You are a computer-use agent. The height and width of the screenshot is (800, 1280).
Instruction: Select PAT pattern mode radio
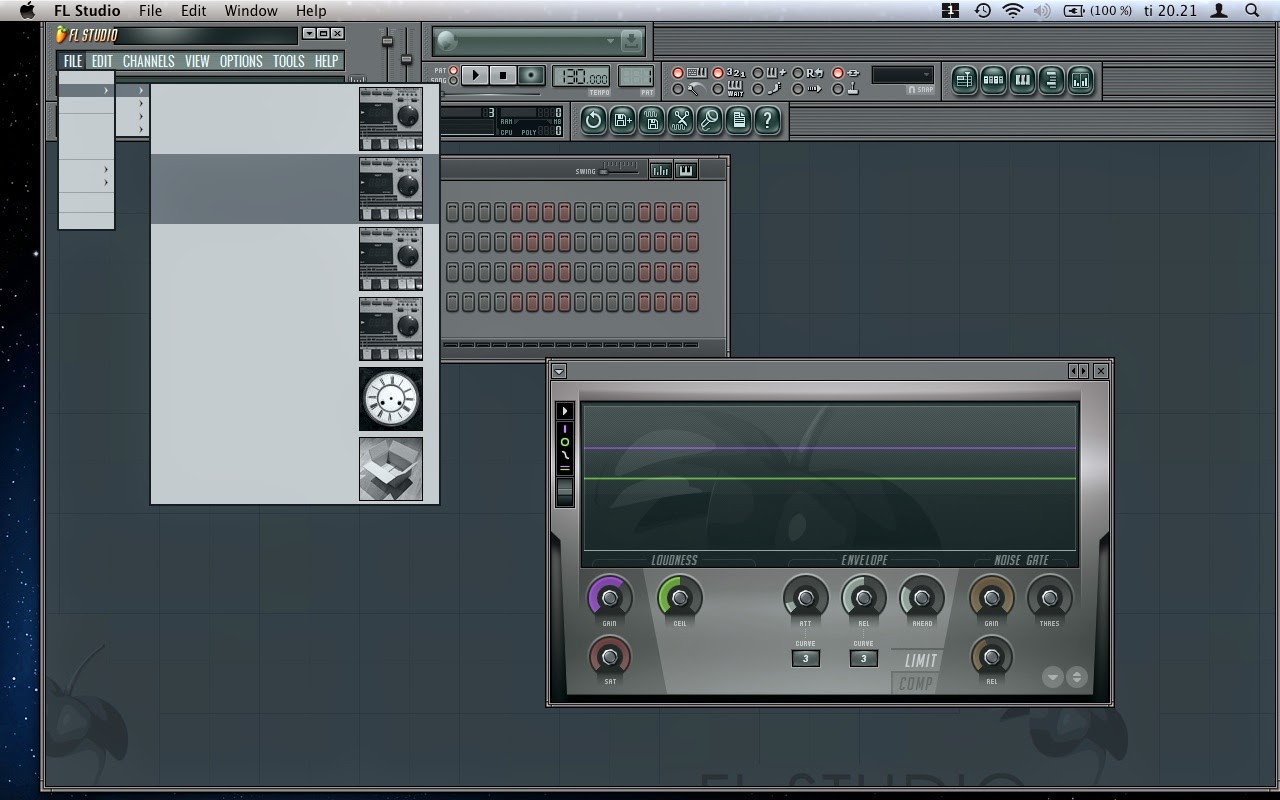453,70
